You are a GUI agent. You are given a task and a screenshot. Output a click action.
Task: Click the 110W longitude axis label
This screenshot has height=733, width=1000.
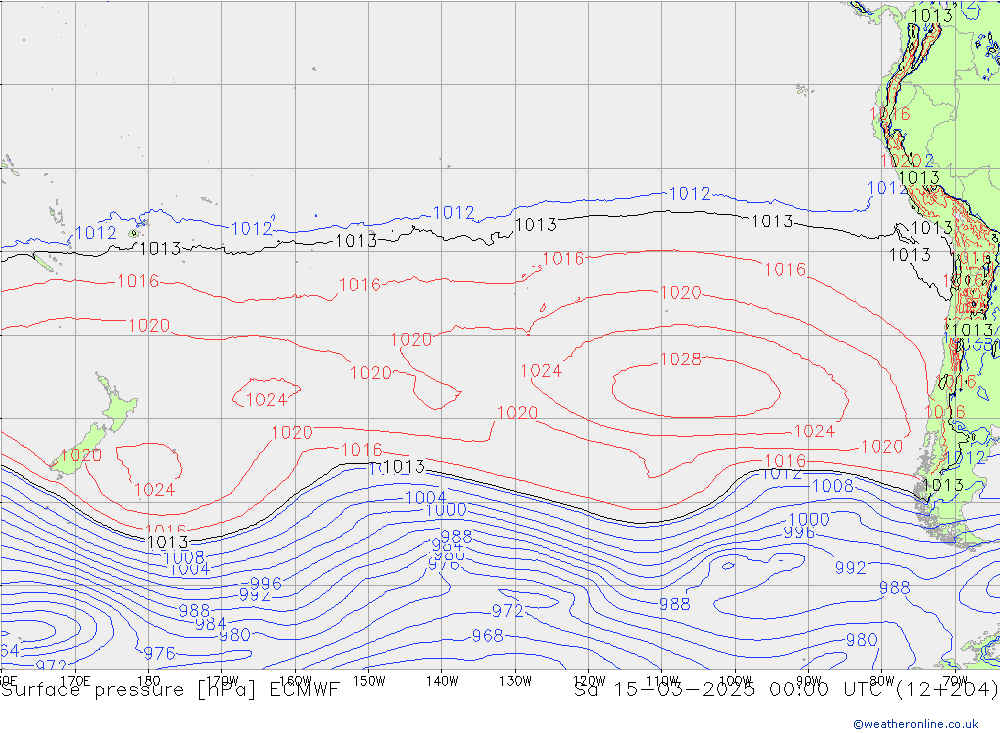click(662, 681)
